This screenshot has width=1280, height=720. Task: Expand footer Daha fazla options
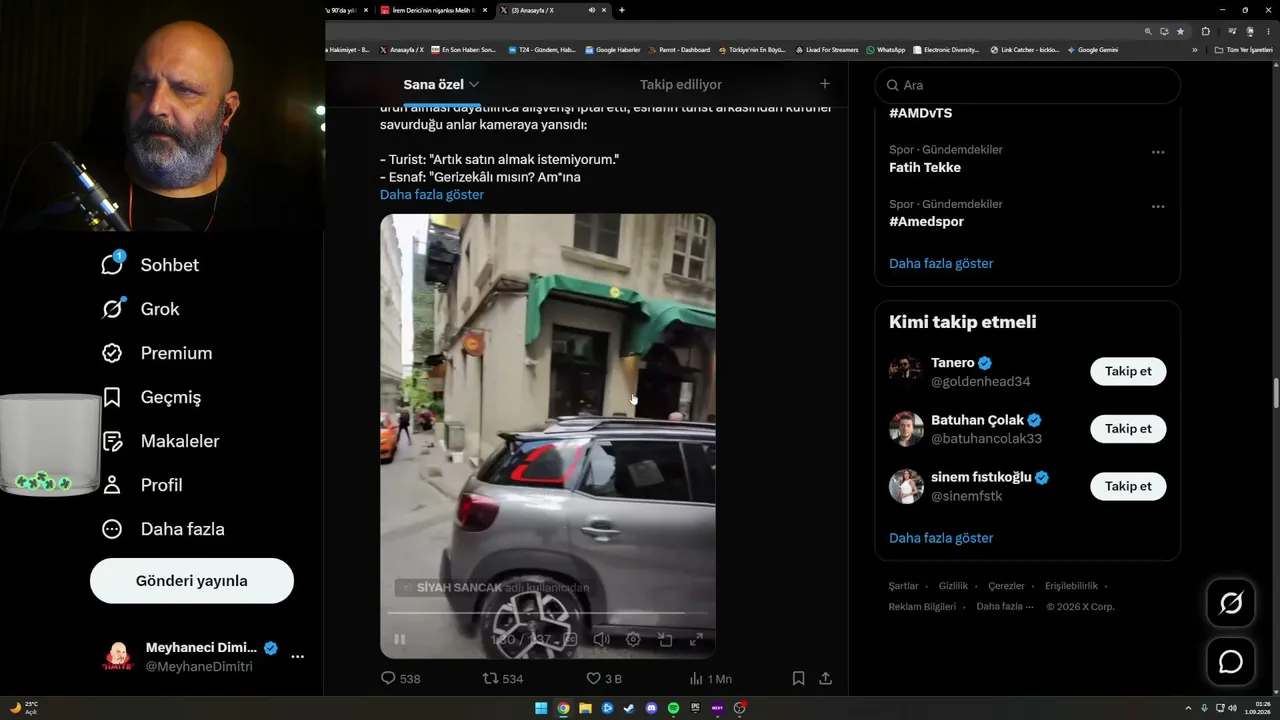1005,607
